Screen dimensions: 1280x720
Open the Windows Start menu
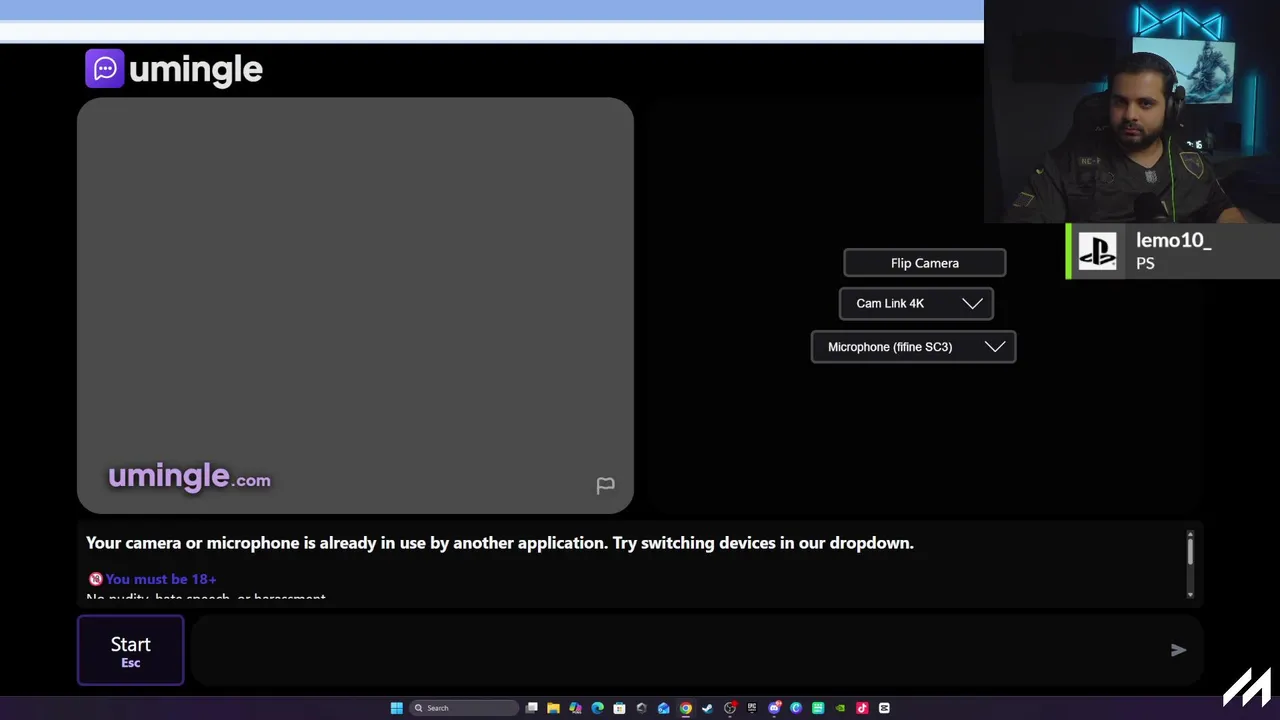397,708
